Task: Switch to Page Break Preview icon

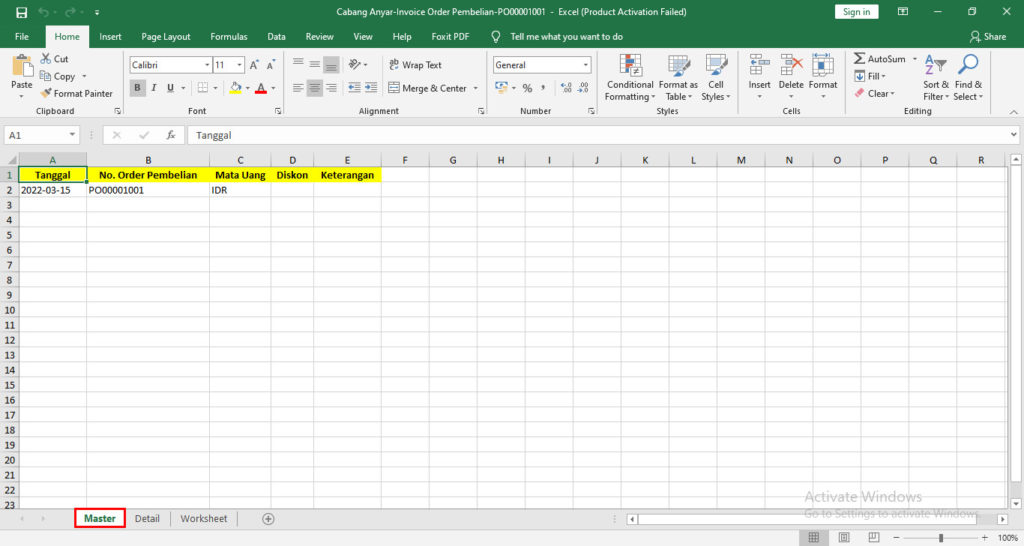Action: pos(874,538)
